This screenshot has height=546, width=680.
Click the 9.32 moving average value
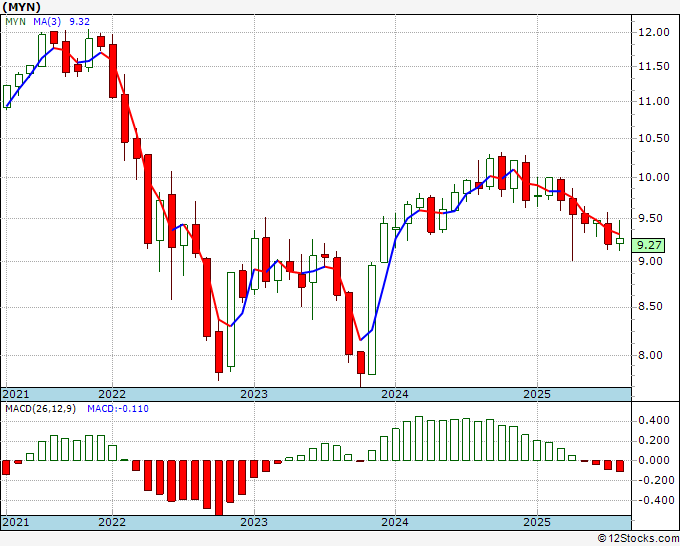click(x=80, y=22)
